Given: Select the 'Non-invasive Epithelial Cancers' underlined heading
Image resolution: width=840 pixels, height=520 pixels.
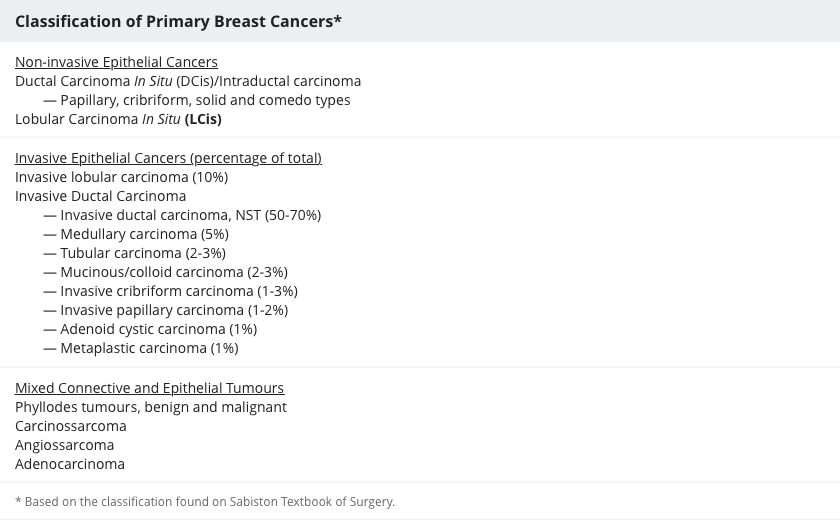Looking at the screenshot, I should point(116,62).
